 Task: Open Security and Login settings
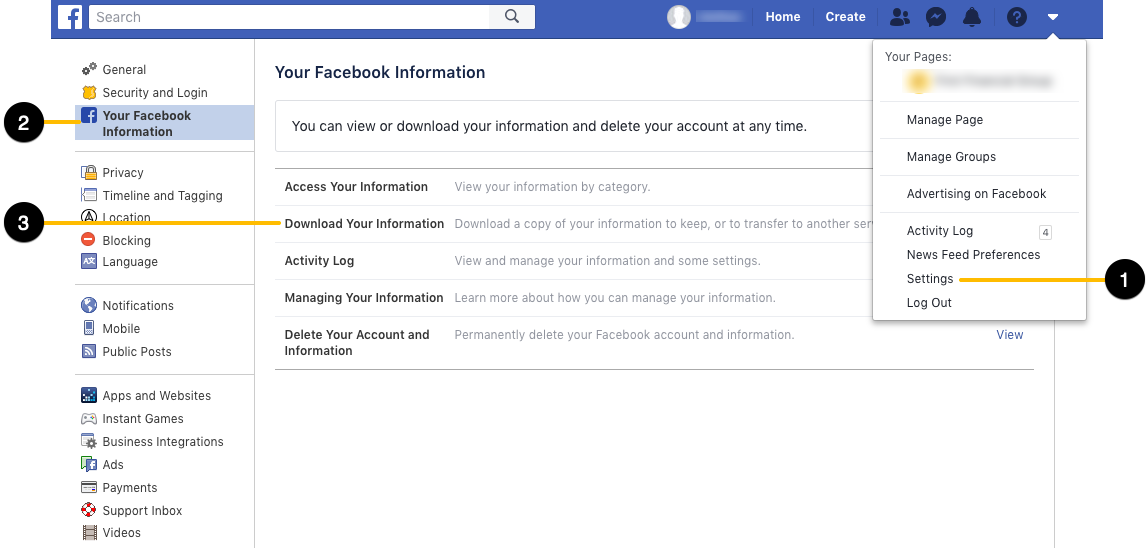(155, 93)
